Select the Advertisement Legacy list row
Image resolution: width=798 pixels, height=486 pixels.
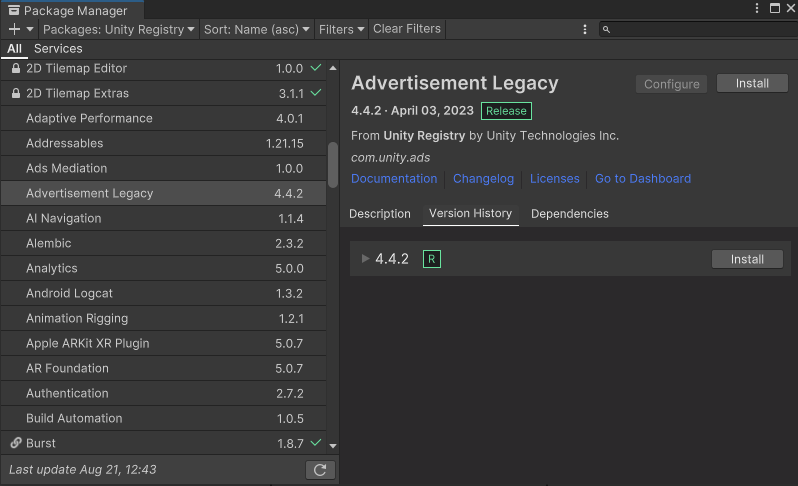click(163, 193)
